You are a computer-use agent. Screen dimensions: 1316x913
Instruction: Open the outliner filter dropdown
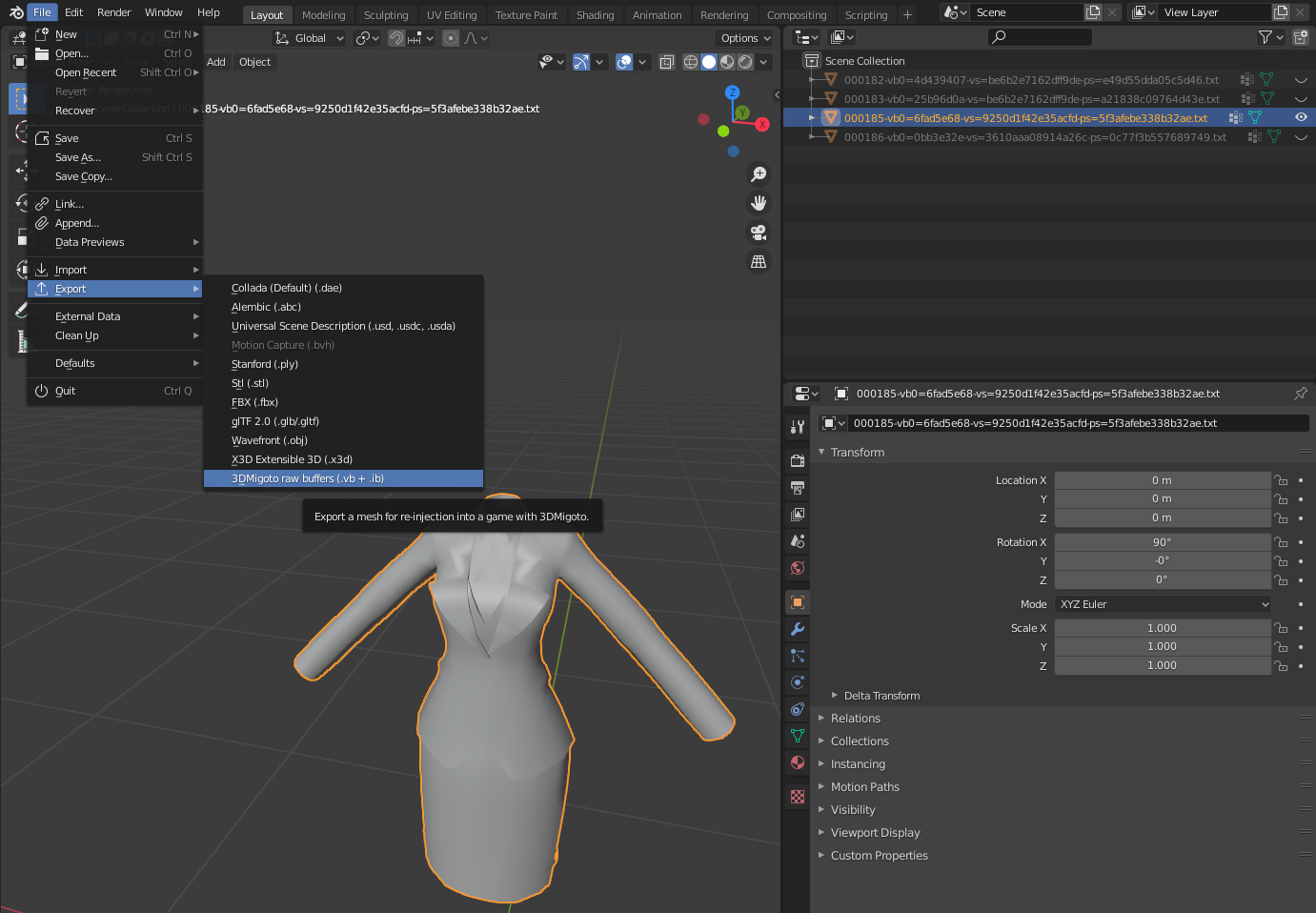[1271, 37]
